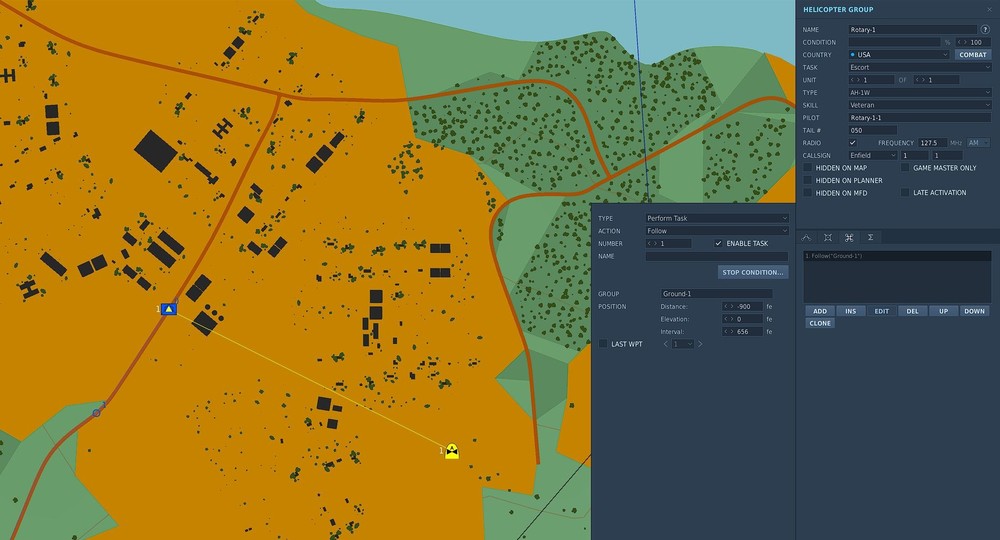This screenshot has width=1000, height=540.
Task: Open the CALLSIGN dropdown showing Enfield
Action: 872,156
